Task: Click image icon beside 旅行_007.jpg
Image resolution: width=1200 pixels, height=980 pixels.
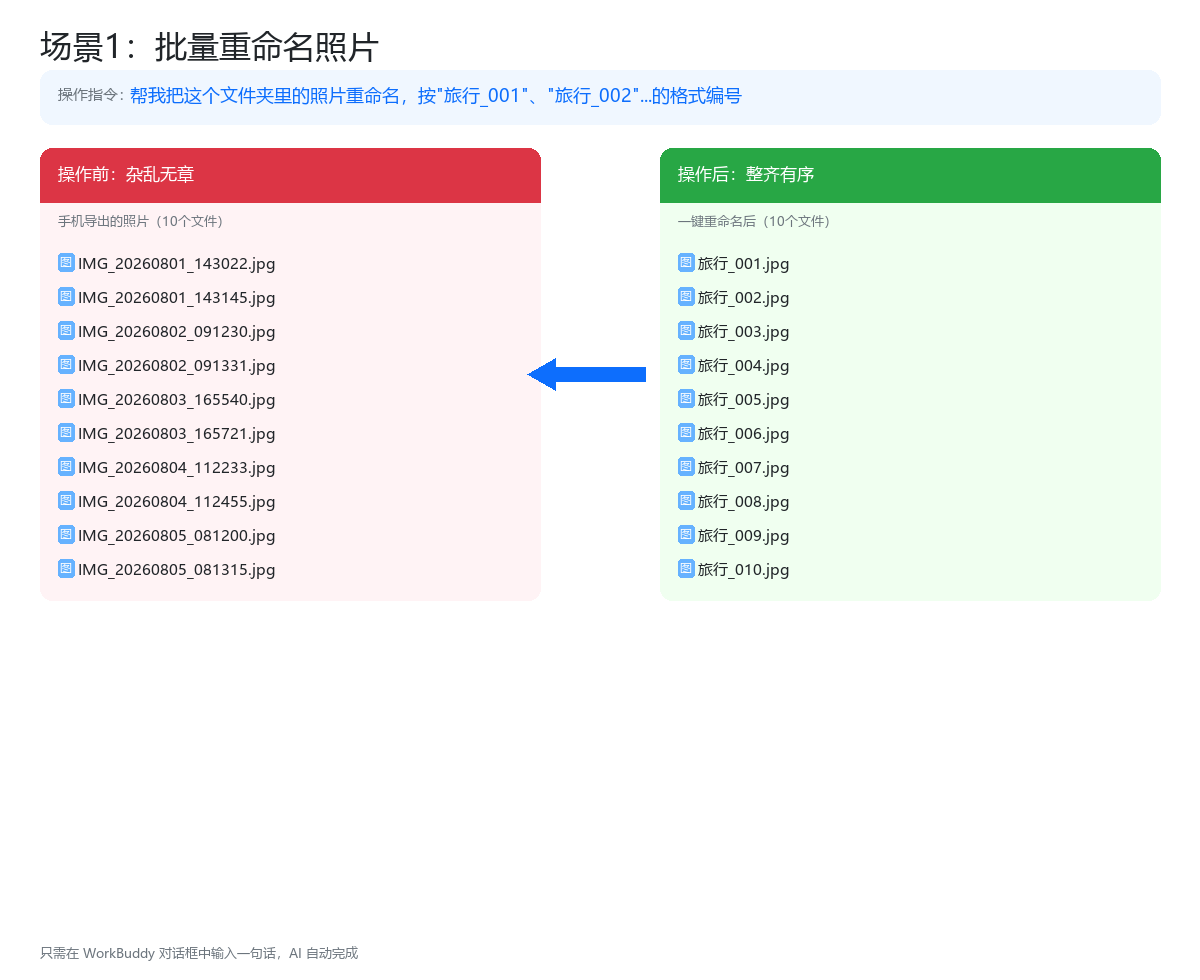Action: pos(686,466)
